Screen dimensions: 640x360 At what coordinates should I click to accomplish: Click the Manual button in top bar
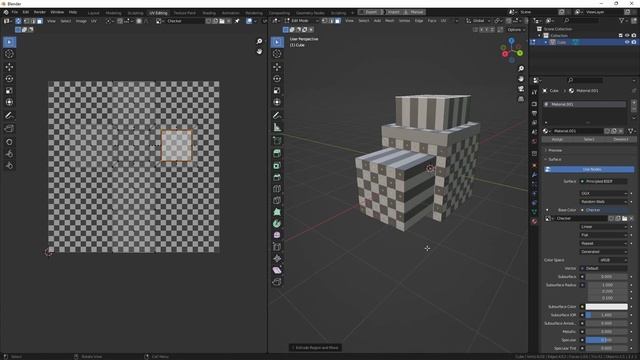click(416, 12)
